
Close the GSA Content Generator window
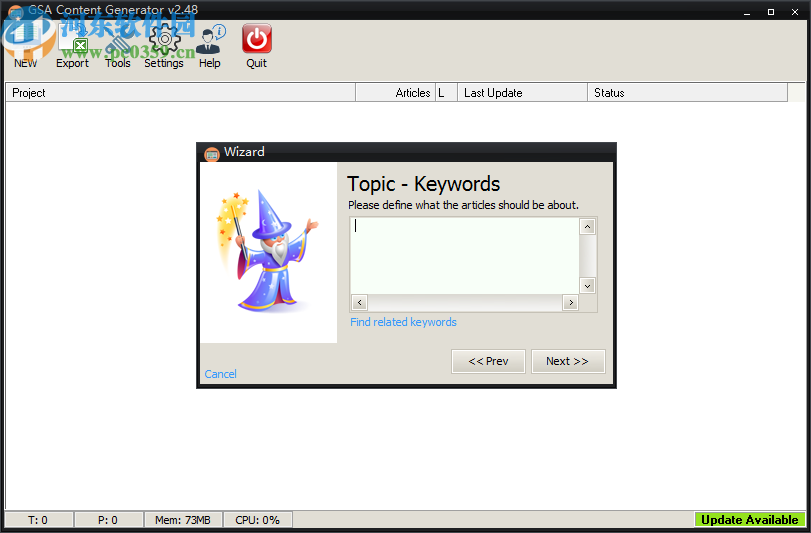click(x=795, y=12)
